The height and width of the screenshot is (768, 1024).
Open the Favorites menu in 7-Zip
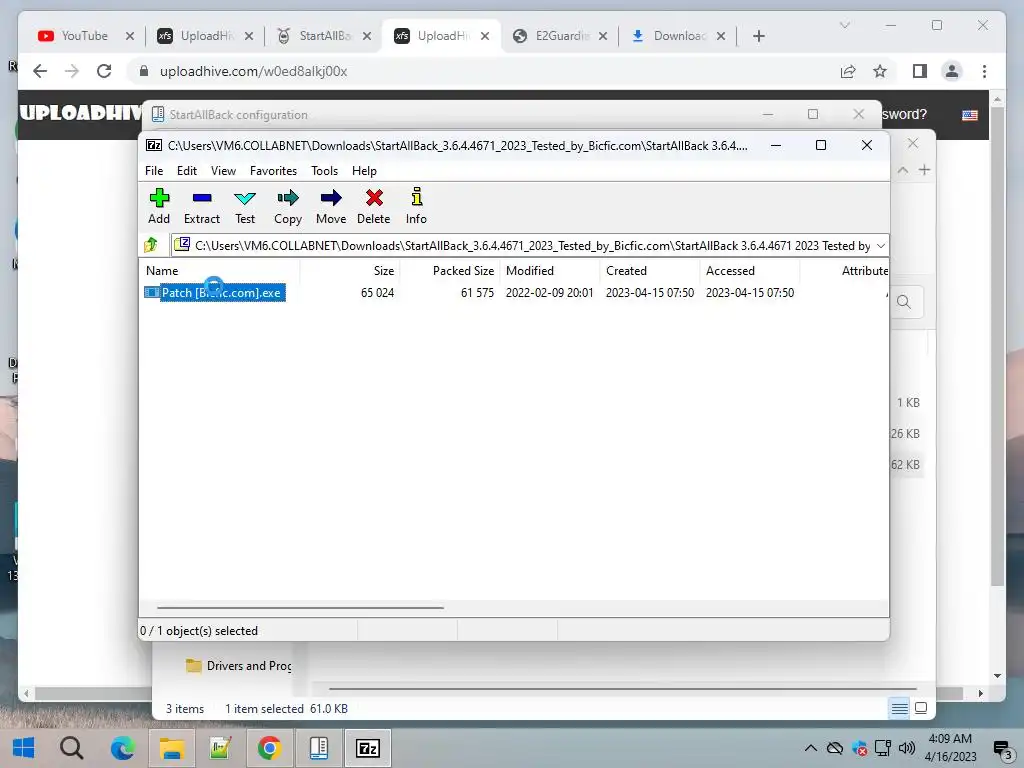tap(273, 170)
